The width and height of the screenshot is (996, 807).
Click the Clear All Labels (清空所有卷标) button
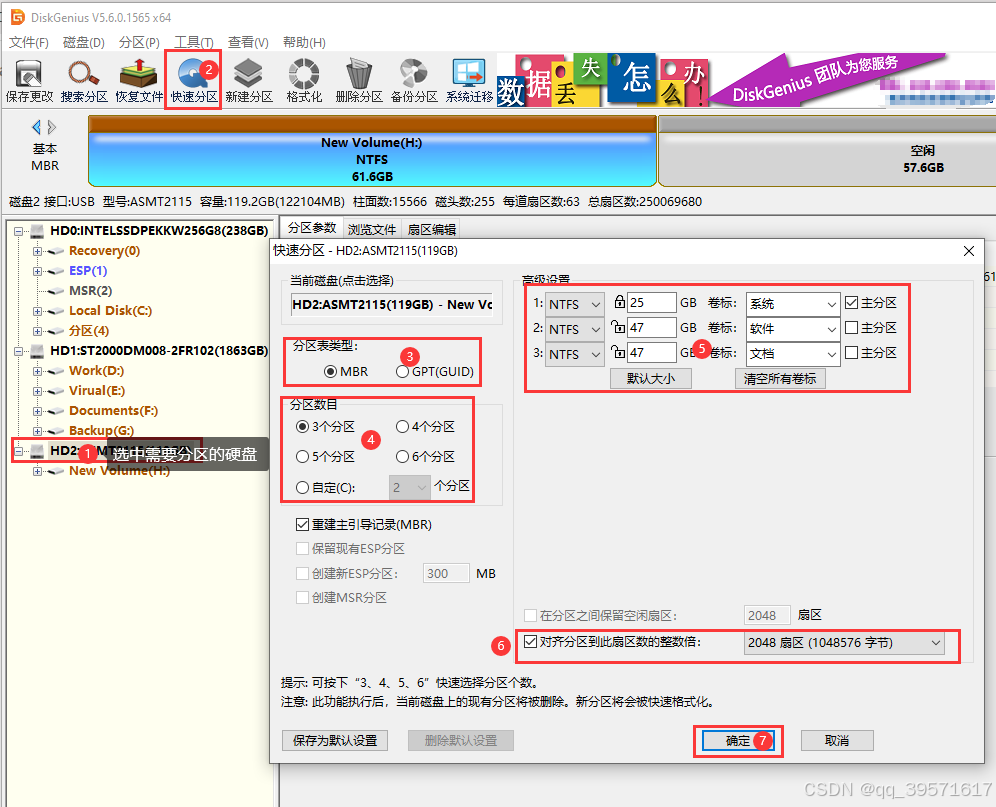point(780,379)
